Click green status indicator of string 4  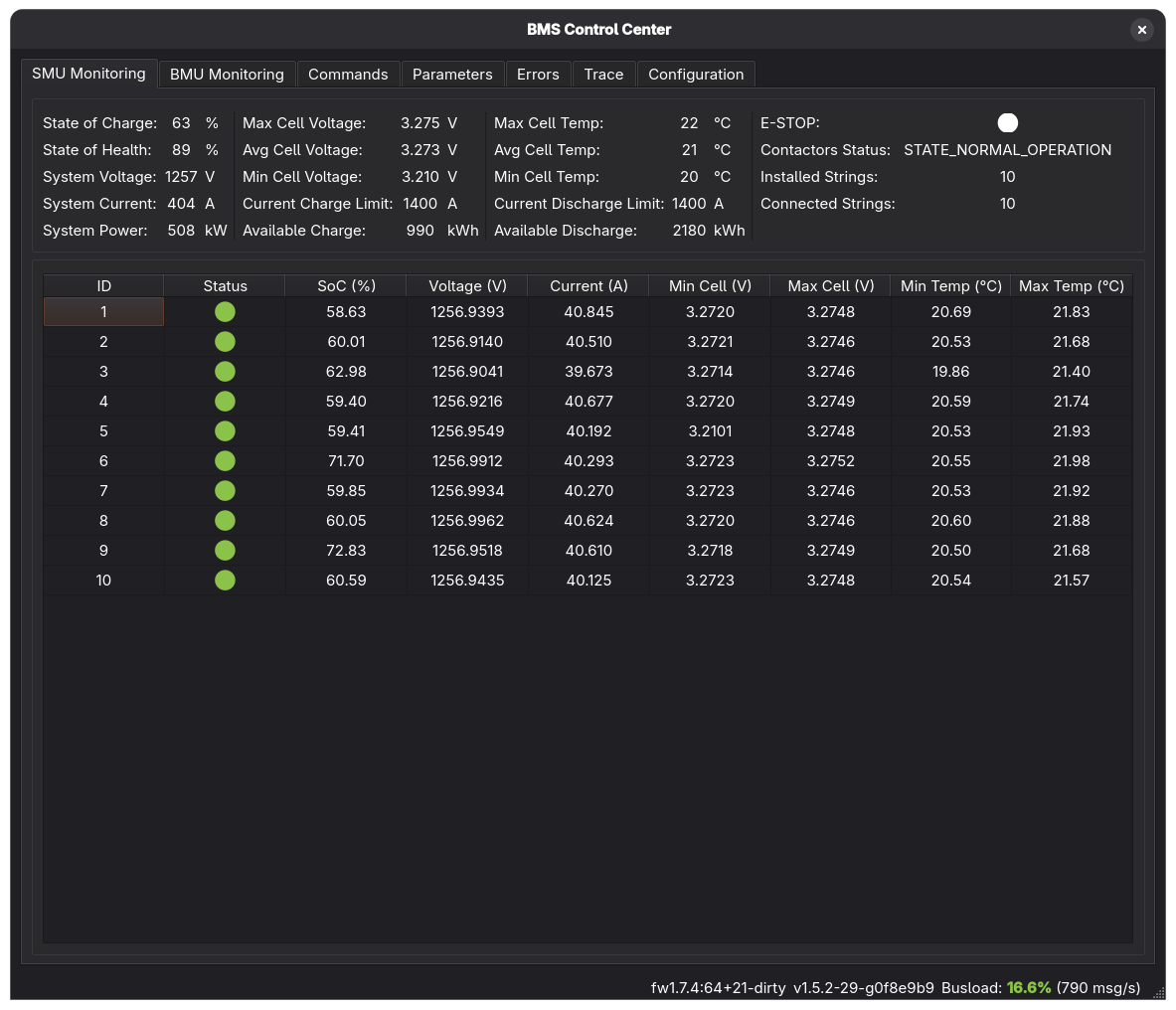pyautogui.click(x=225, y=402)
